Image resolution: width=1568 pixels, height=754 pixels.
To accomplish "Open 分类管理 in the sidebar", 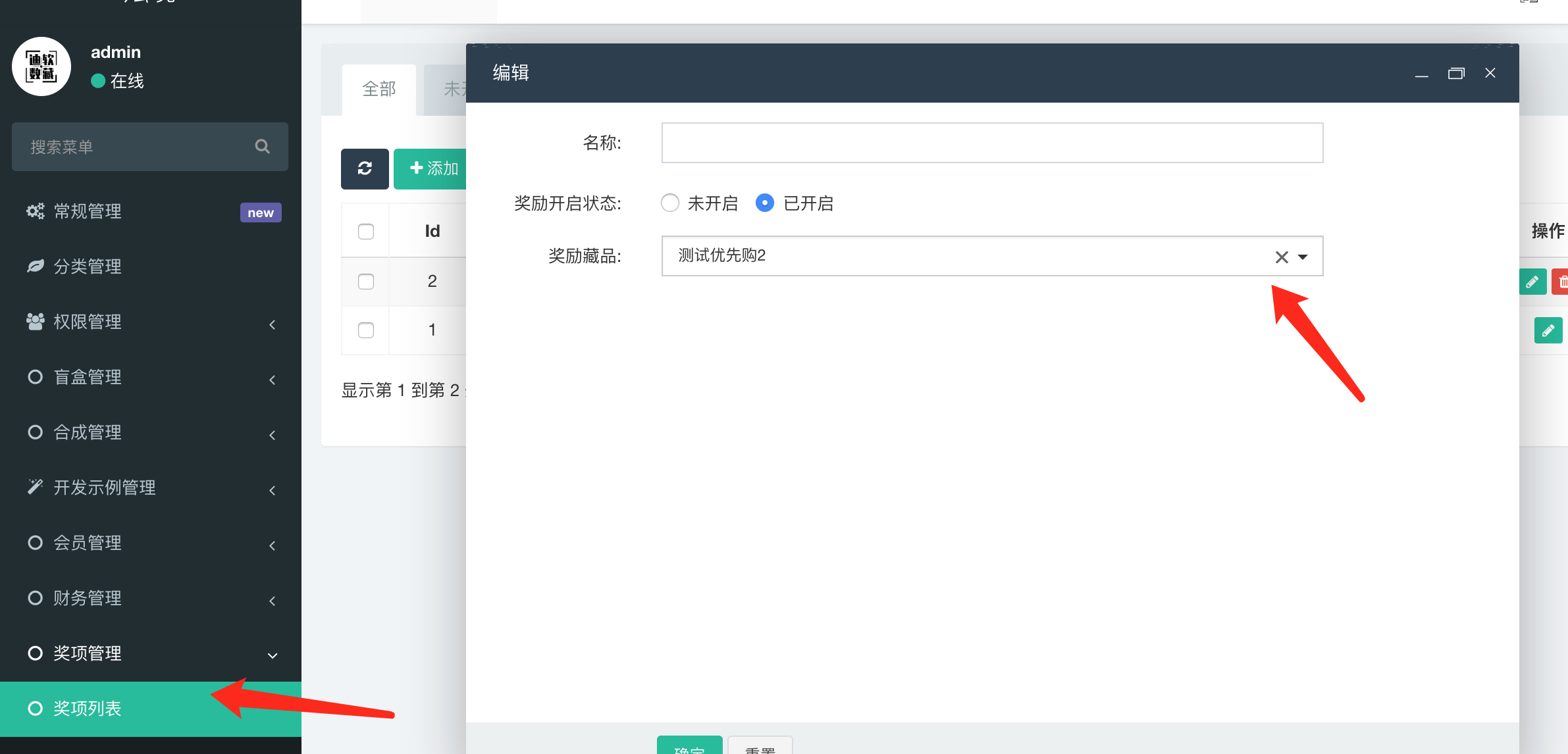I will [x=87, y=266].
